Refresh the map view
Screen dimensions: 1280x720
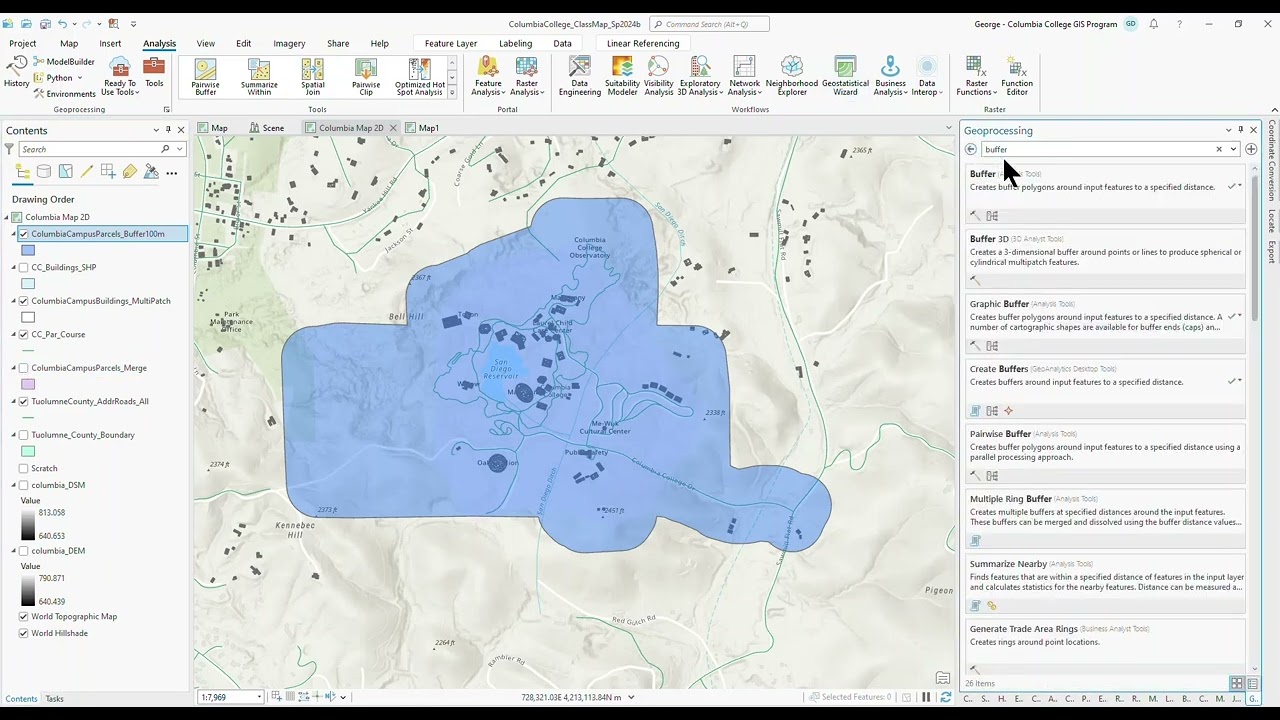(945, 697)
